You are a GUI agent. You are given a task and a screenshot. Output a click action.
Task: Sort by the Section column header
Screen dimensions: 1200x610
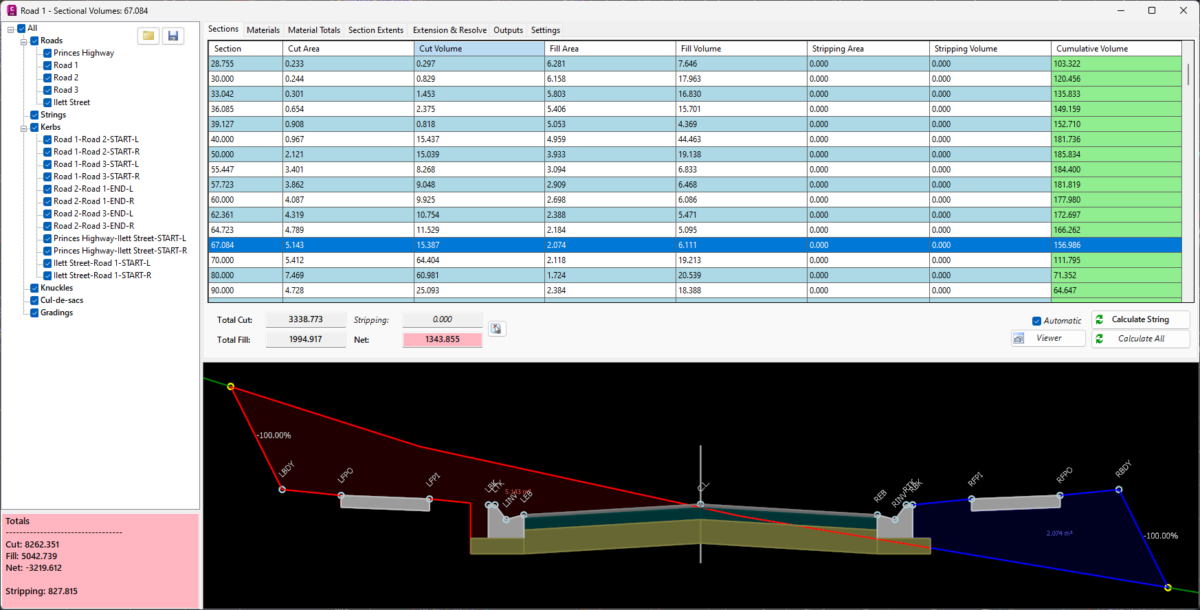pyautogui.click(x=246, y=48)
